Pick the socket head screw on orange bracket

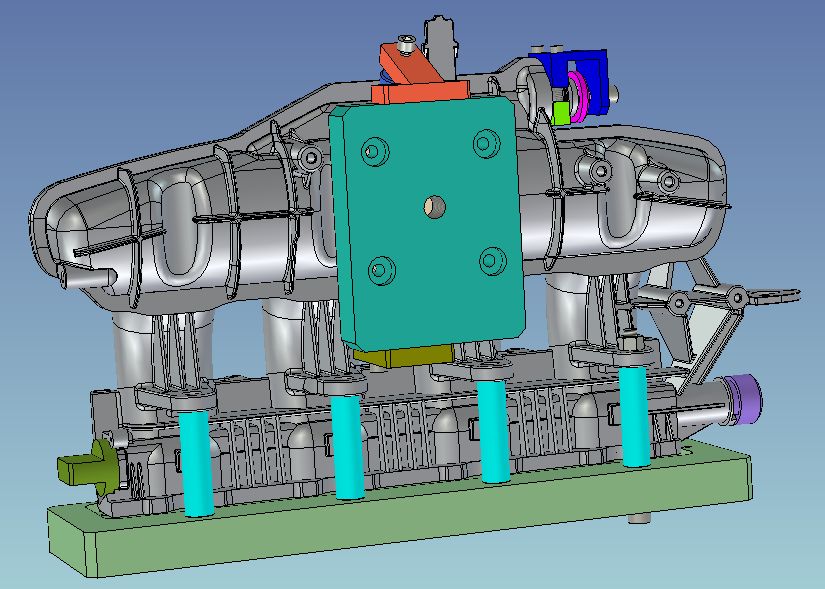pos(406,45)
